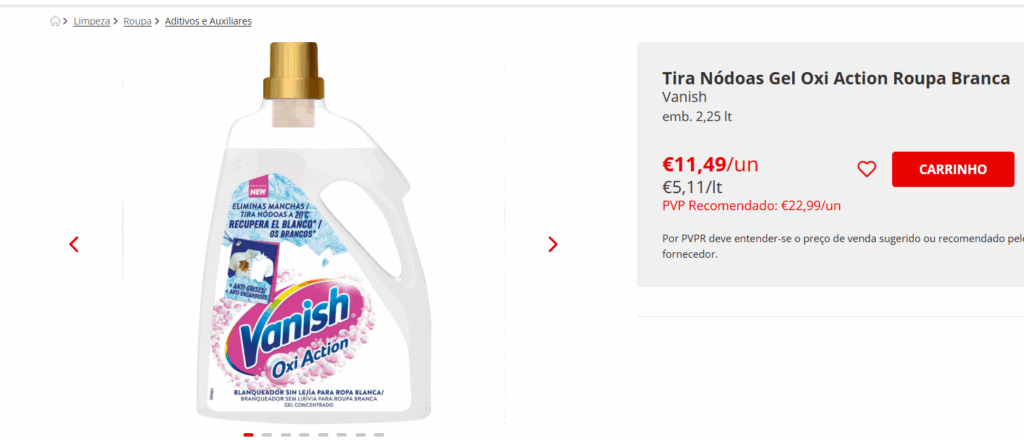Show the previous product image

pyautogui.click(x=74, y=244)
